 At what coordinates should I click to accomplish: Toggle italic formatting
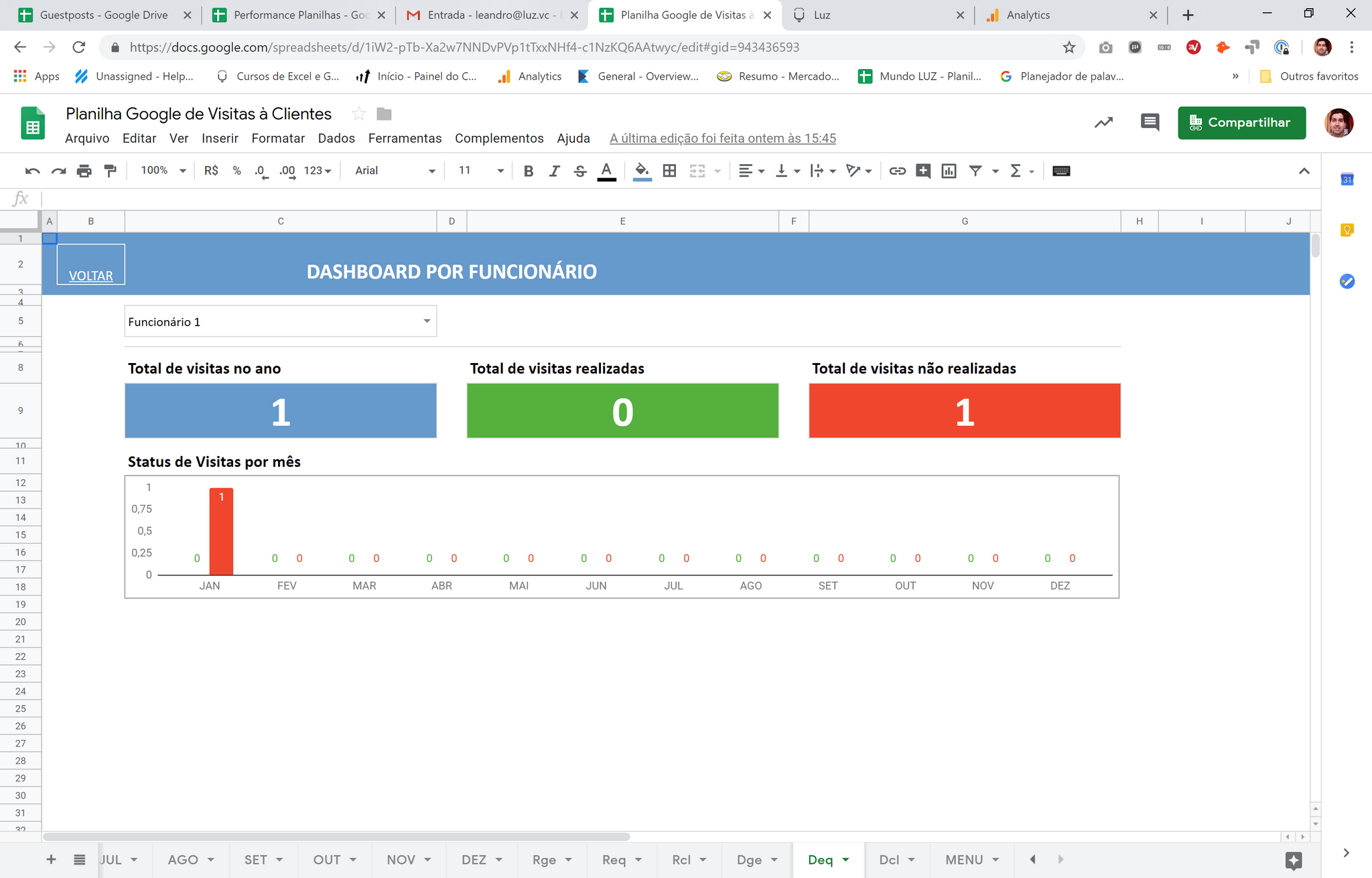(x=554, y=171)
